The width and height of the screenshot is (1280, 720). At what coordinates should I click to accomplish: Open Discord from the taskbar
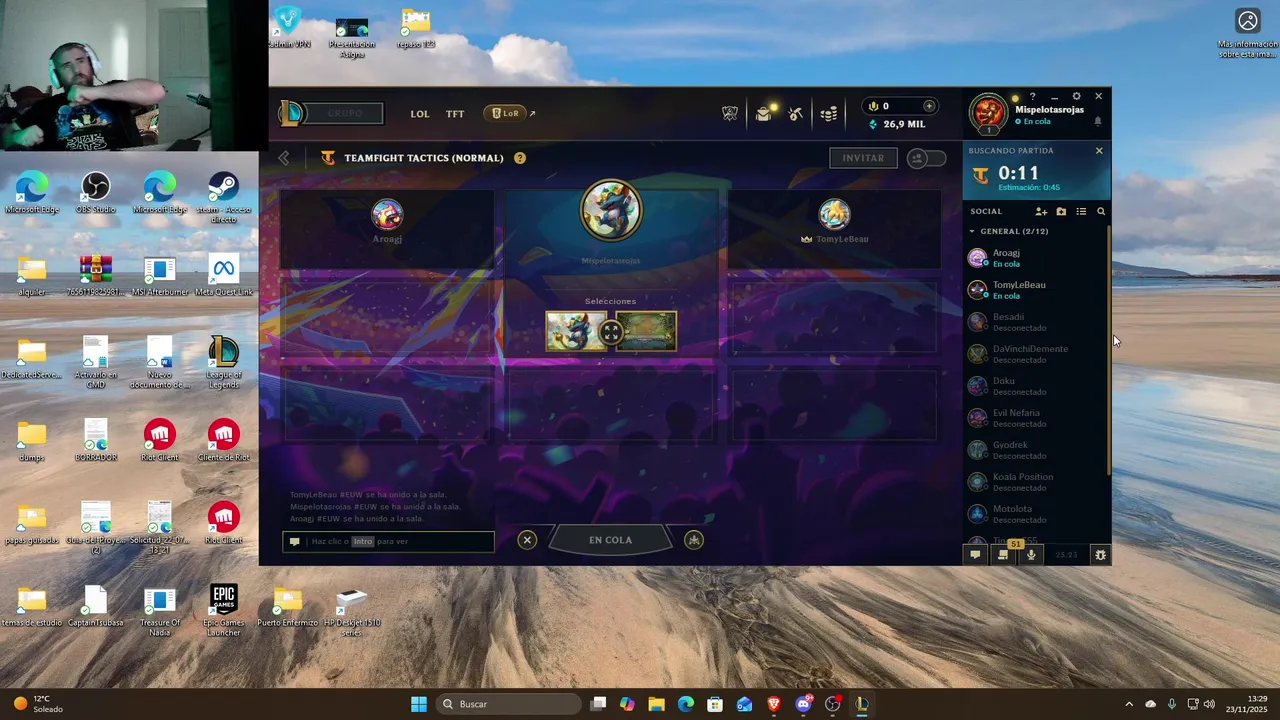[803, 704]
